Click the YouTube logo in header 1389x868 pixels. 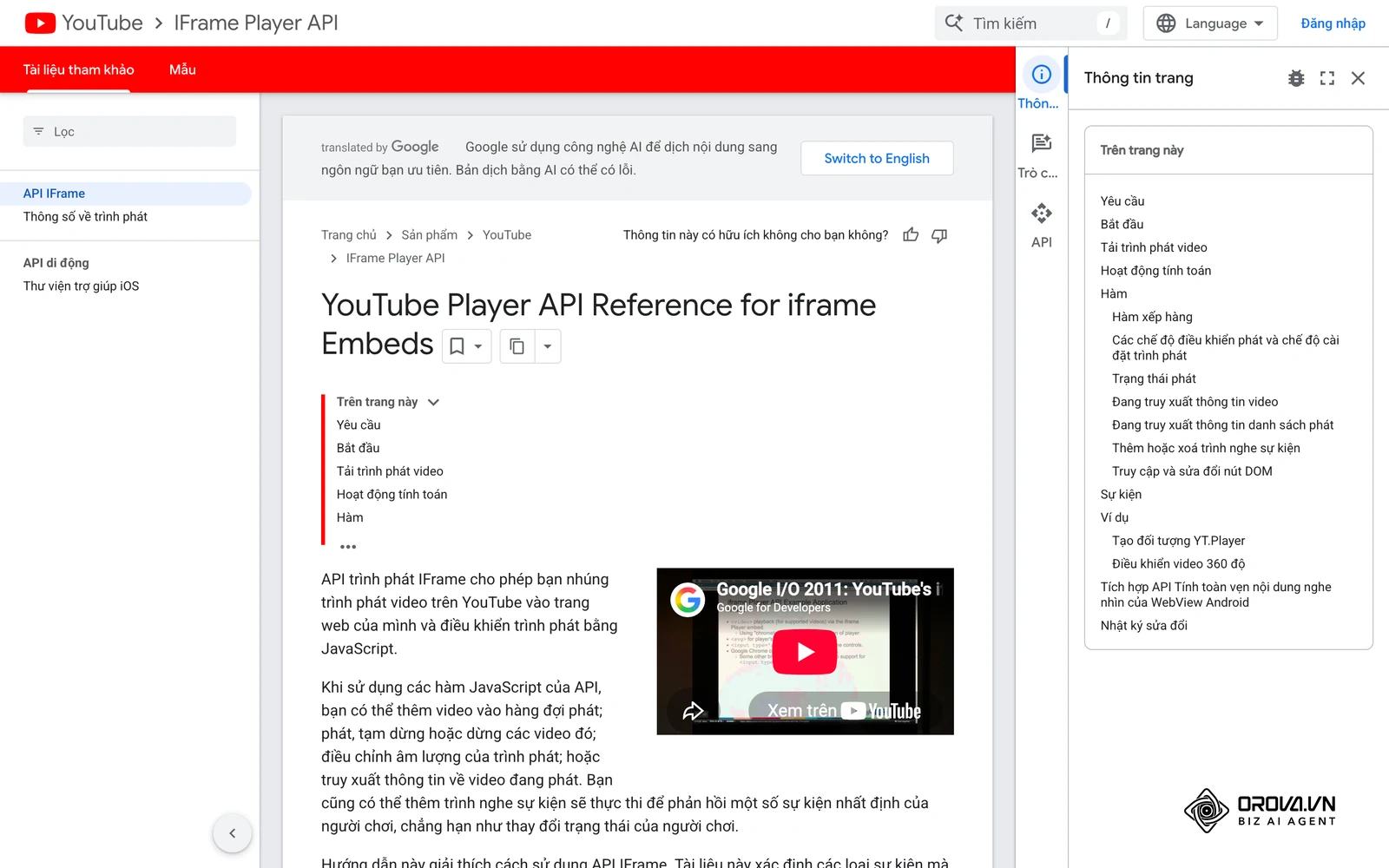[83, 23]
